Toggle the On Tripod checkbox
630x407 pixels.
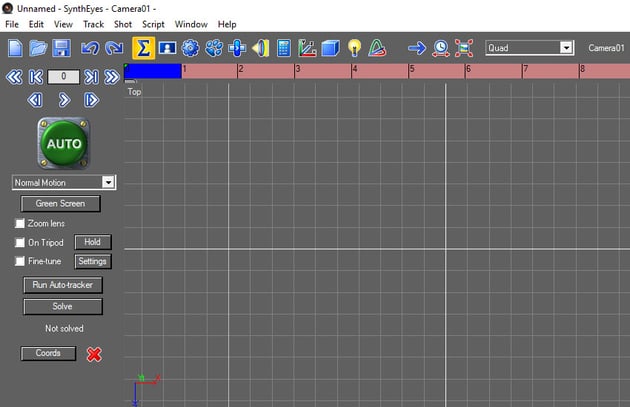click(20, 243)
